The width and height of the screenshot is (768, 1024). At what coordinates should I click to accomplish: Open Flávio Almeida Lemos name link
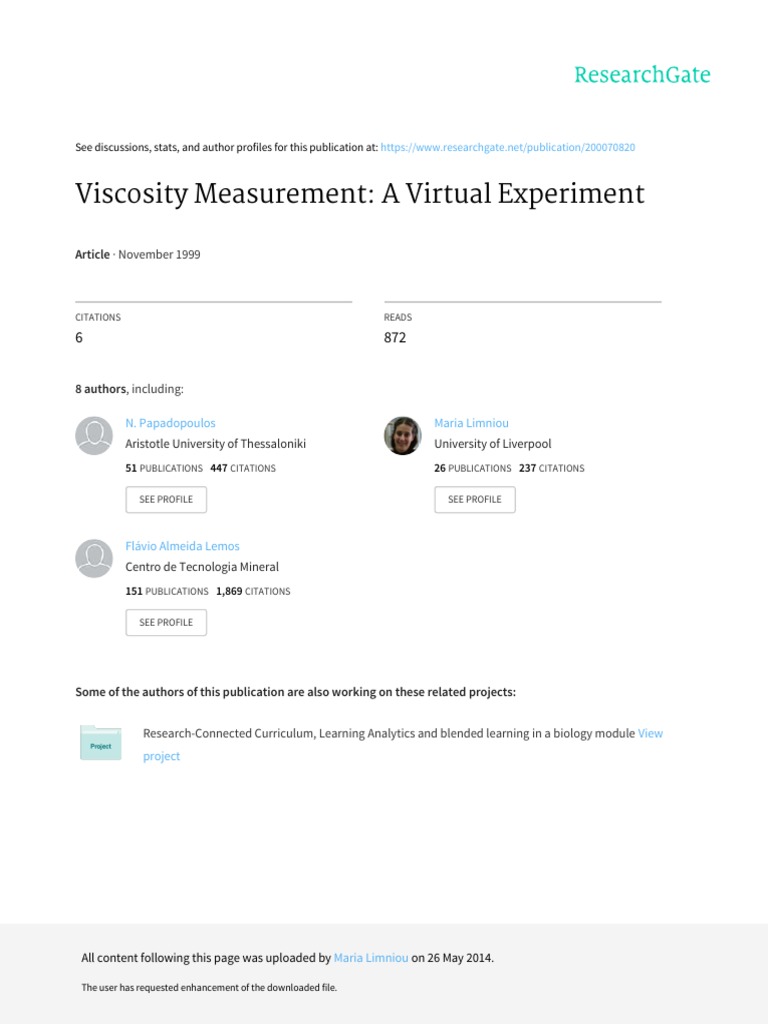(182, 546)
